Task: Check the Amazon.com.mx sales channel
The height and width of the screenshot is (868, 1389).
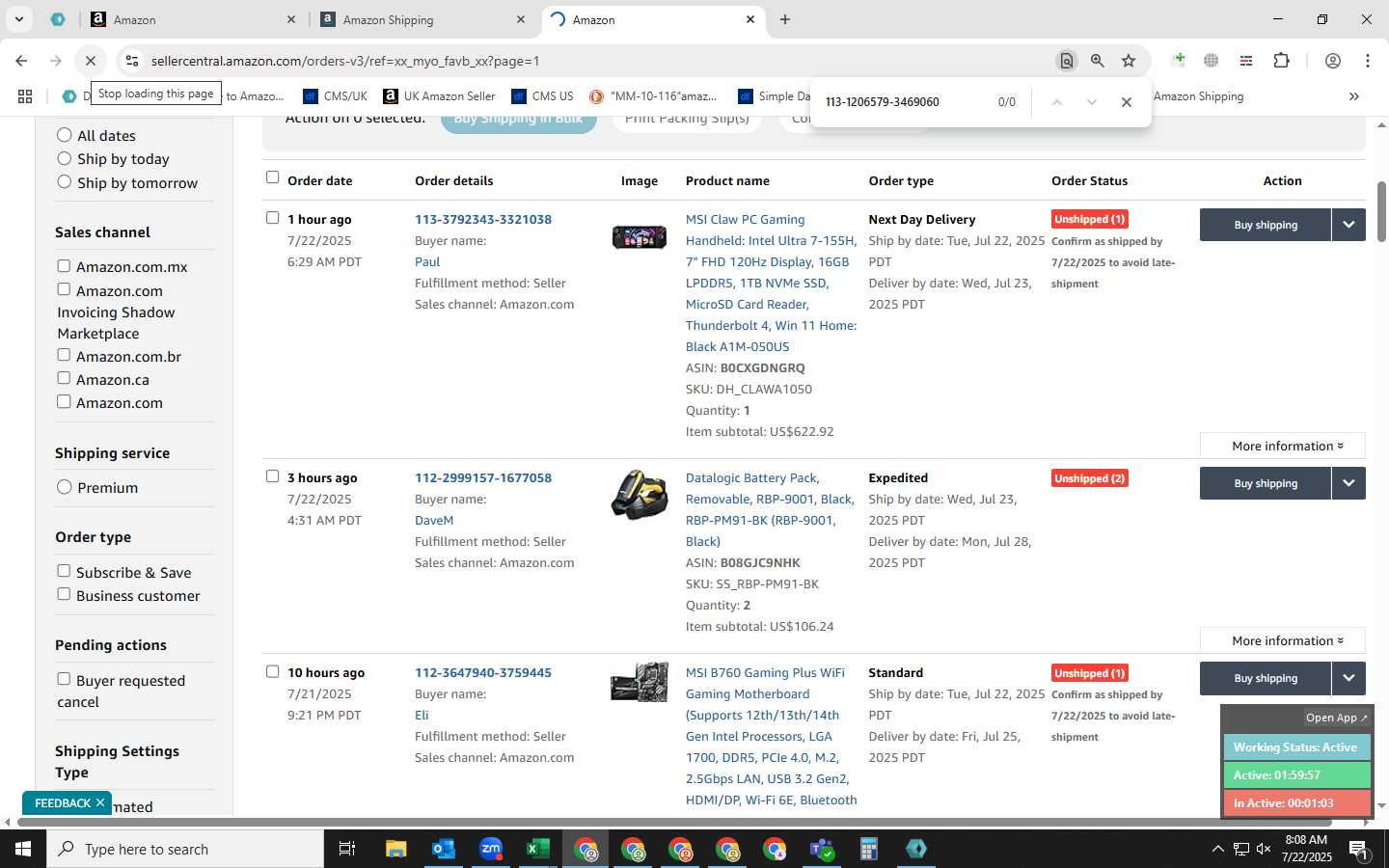Action: [64, 266]
